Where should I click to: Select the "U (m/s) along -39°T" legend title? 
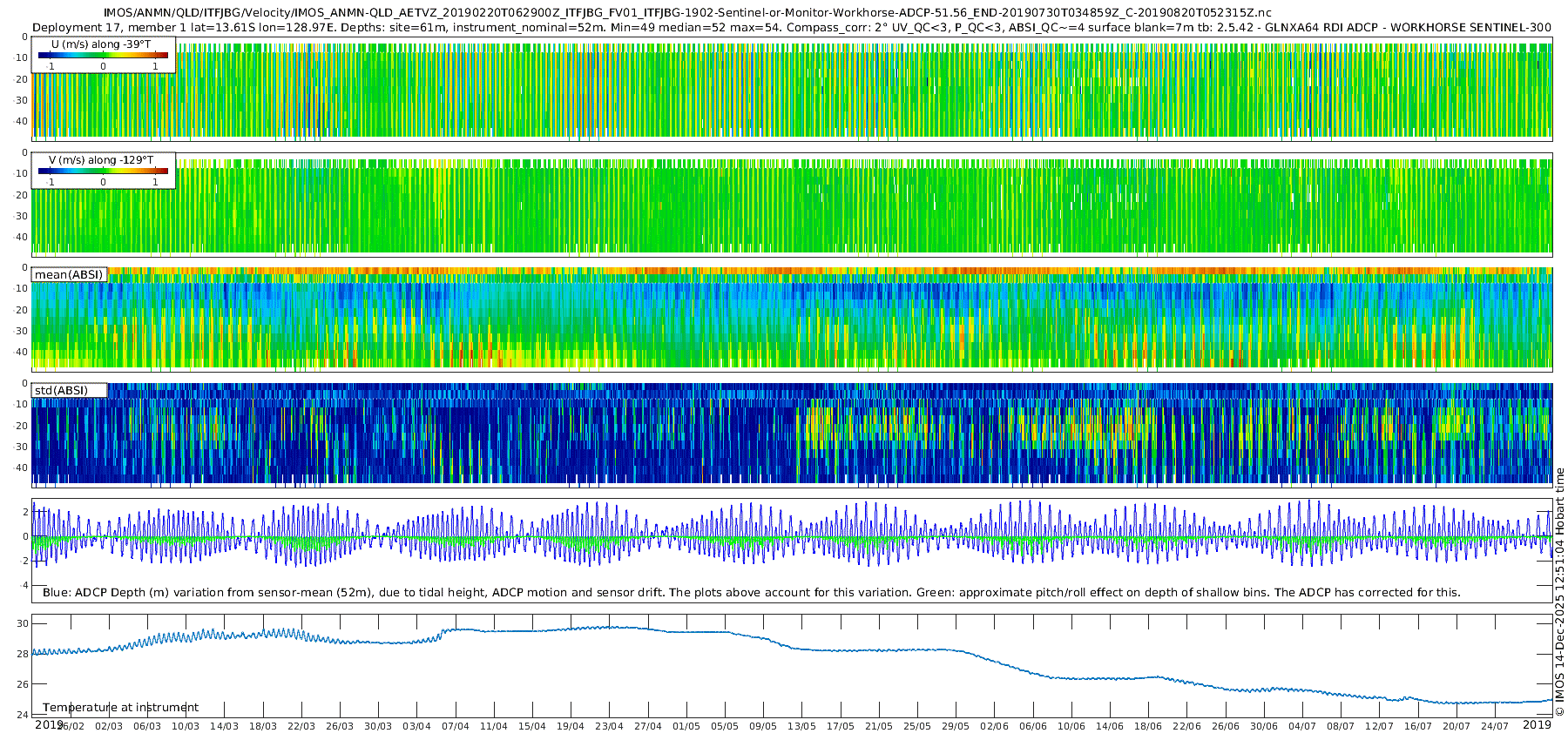point(101,44)
